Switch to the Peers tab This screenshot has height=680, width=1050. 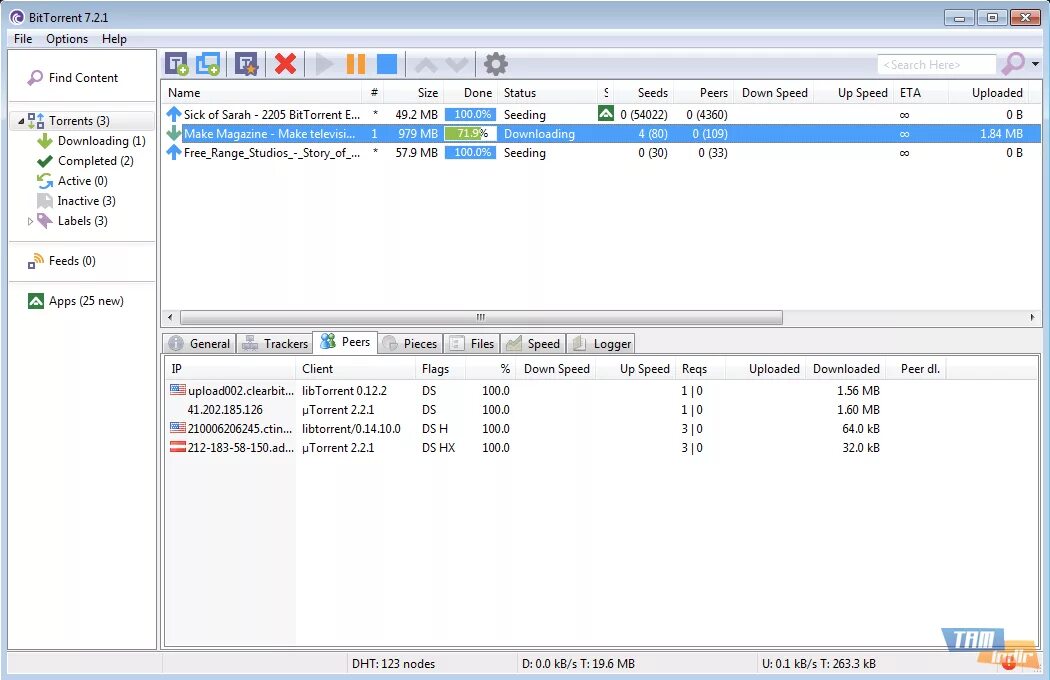point(346,342)
